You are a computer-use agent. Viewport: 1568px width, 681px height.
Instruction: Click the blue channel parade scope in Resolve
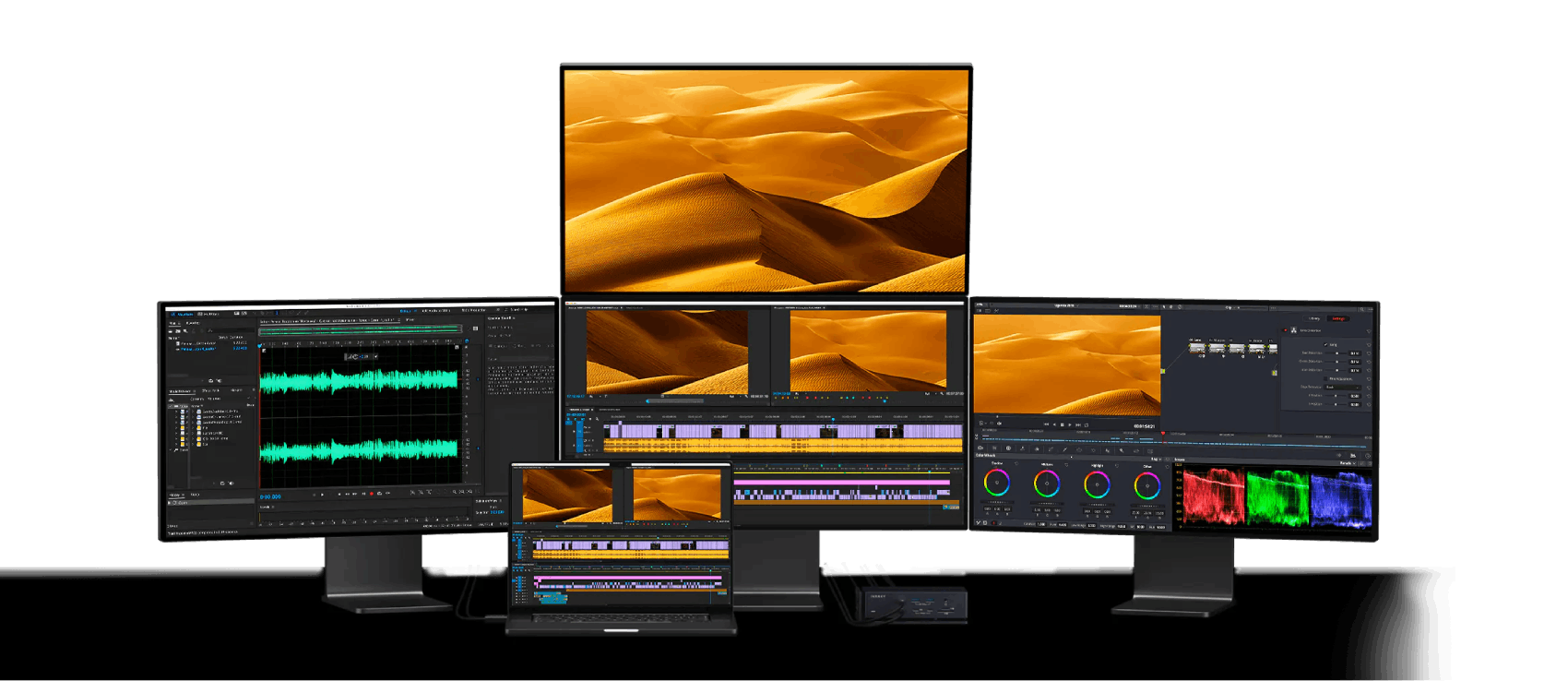1340,499
